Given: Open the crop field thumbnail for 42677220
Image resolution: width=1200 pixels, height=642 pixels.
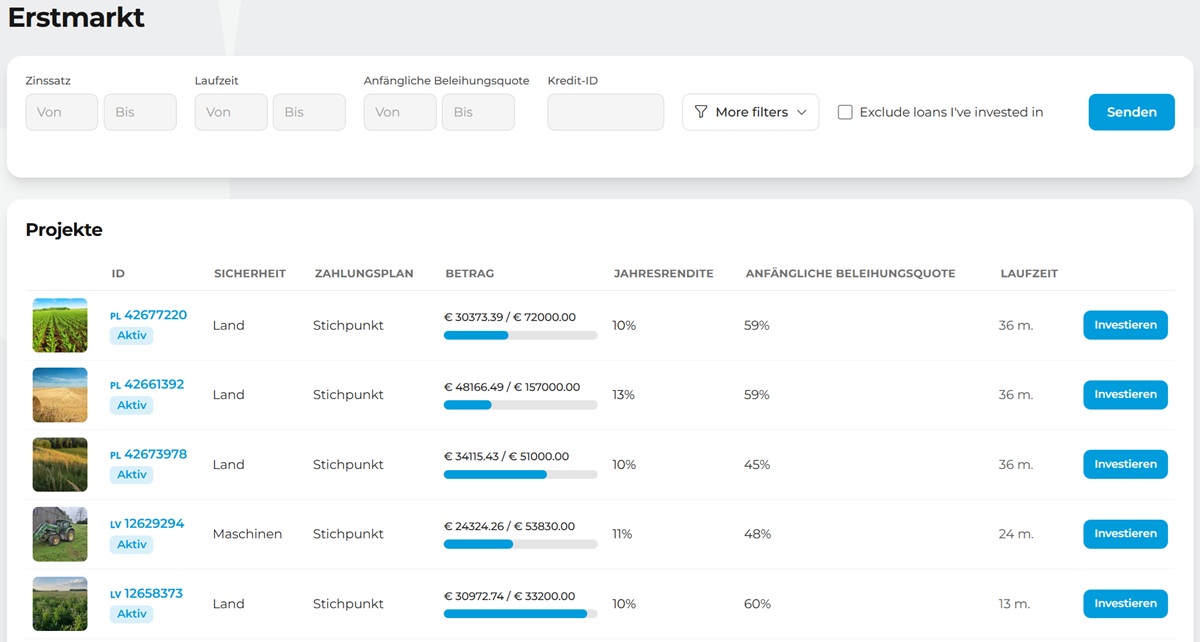Looking at the screenshot, I should [60, 325].
